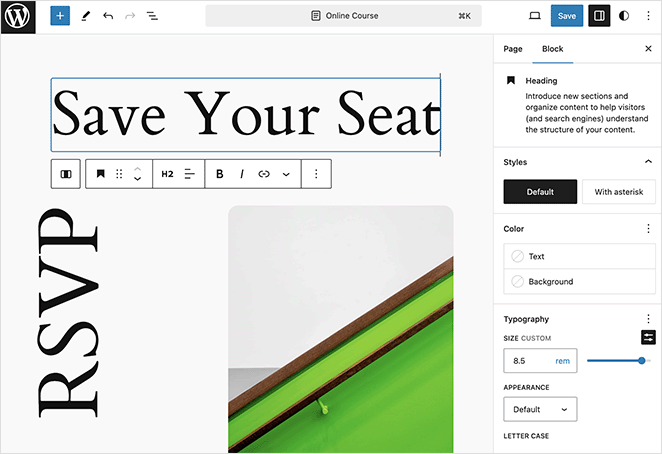Apply the With asterisk style
The image size is (662, 454).
(618, 191)
